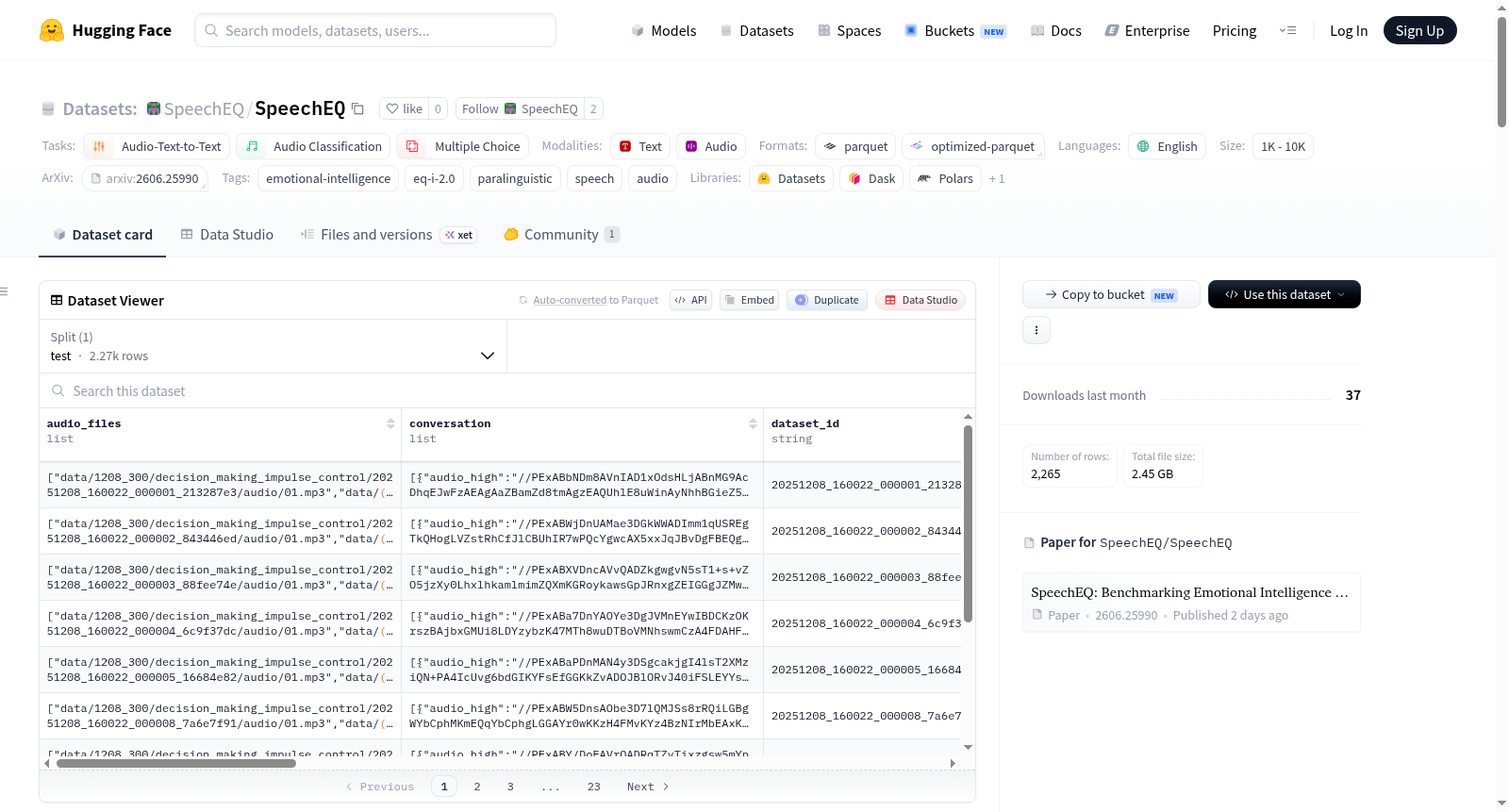Duplicate this dataset
The height and width of the screenshot is (812, 1509).
pyautogui.click(x=827, y=300)
